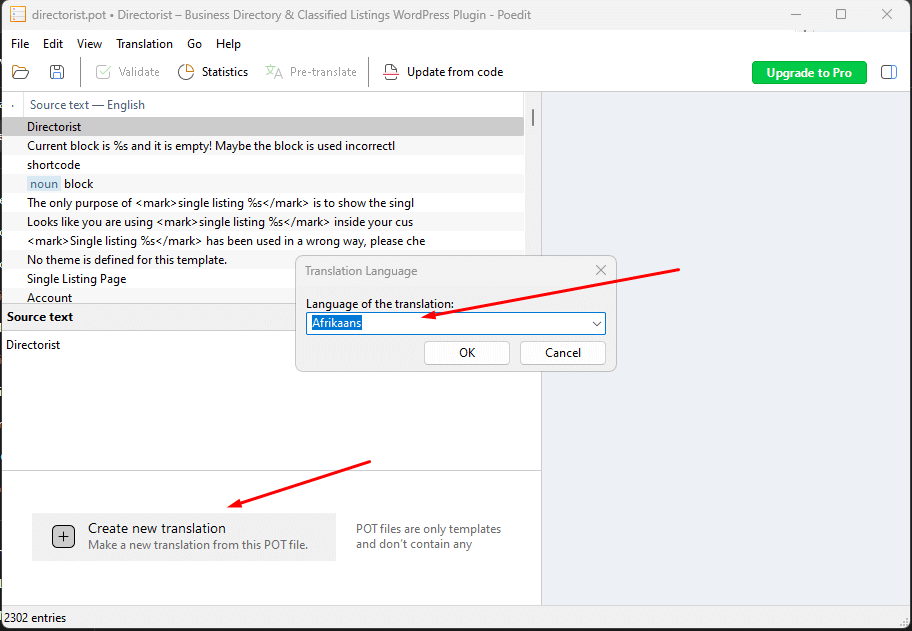Confirm language by clicking OK
The height and width of the screenshot is (631, 912).
click(466, 352)
